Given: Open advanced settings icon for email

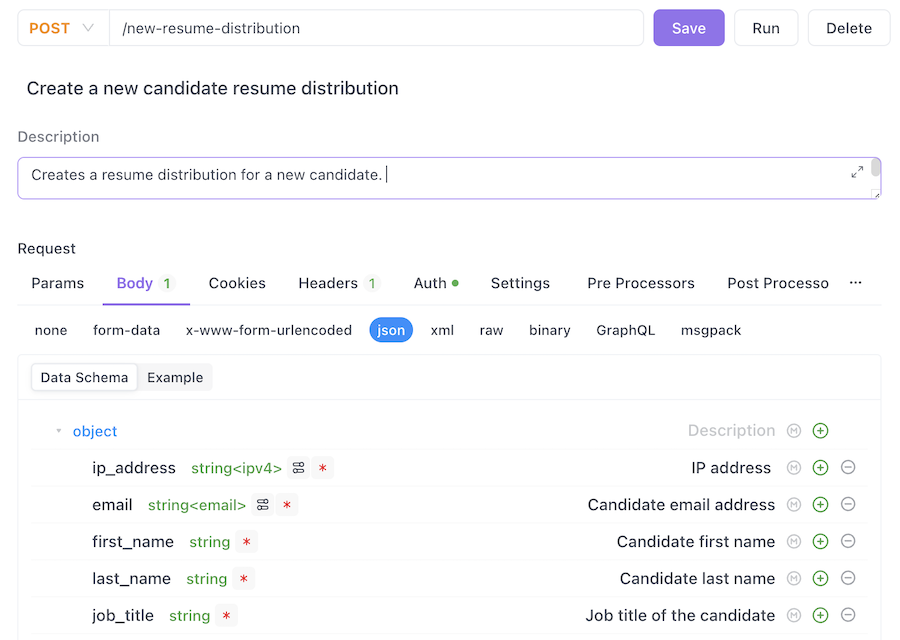Looking at the screenshot, I should [x=263, y=505].
